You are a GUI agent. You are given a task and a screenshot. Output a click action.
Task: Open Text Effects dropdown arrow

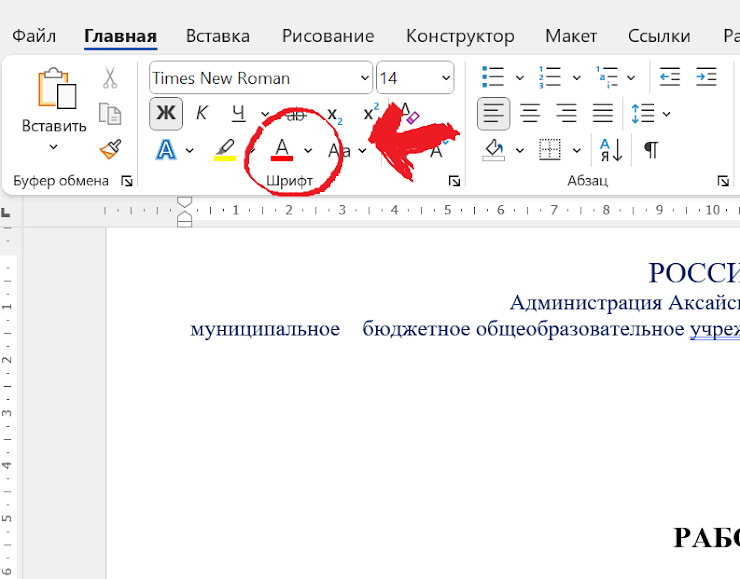click(189, 151)
